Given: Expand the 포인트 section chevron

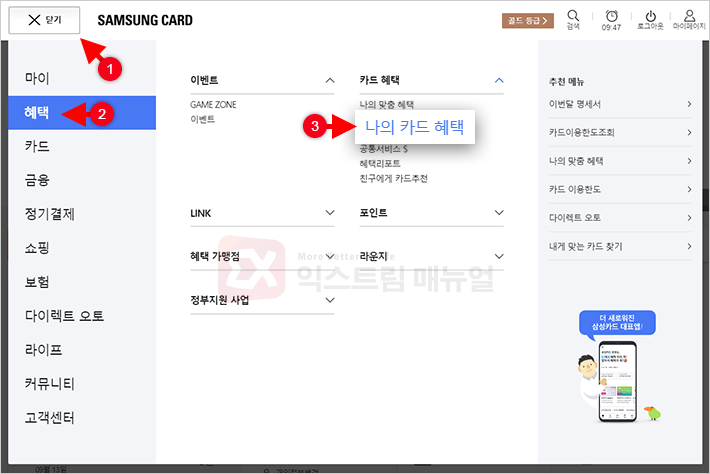Looking at the screenshot, I should (x=499, y=213).
